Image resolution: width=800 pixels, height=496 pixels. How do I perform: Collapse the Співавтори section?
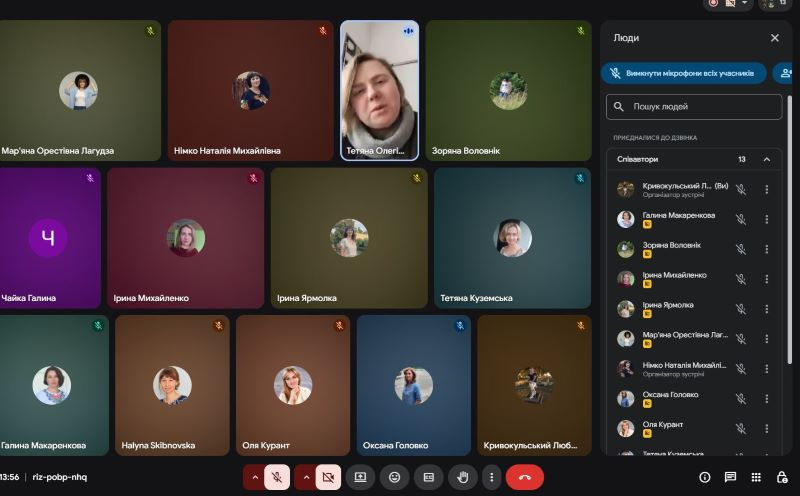(x=767, y=159)
